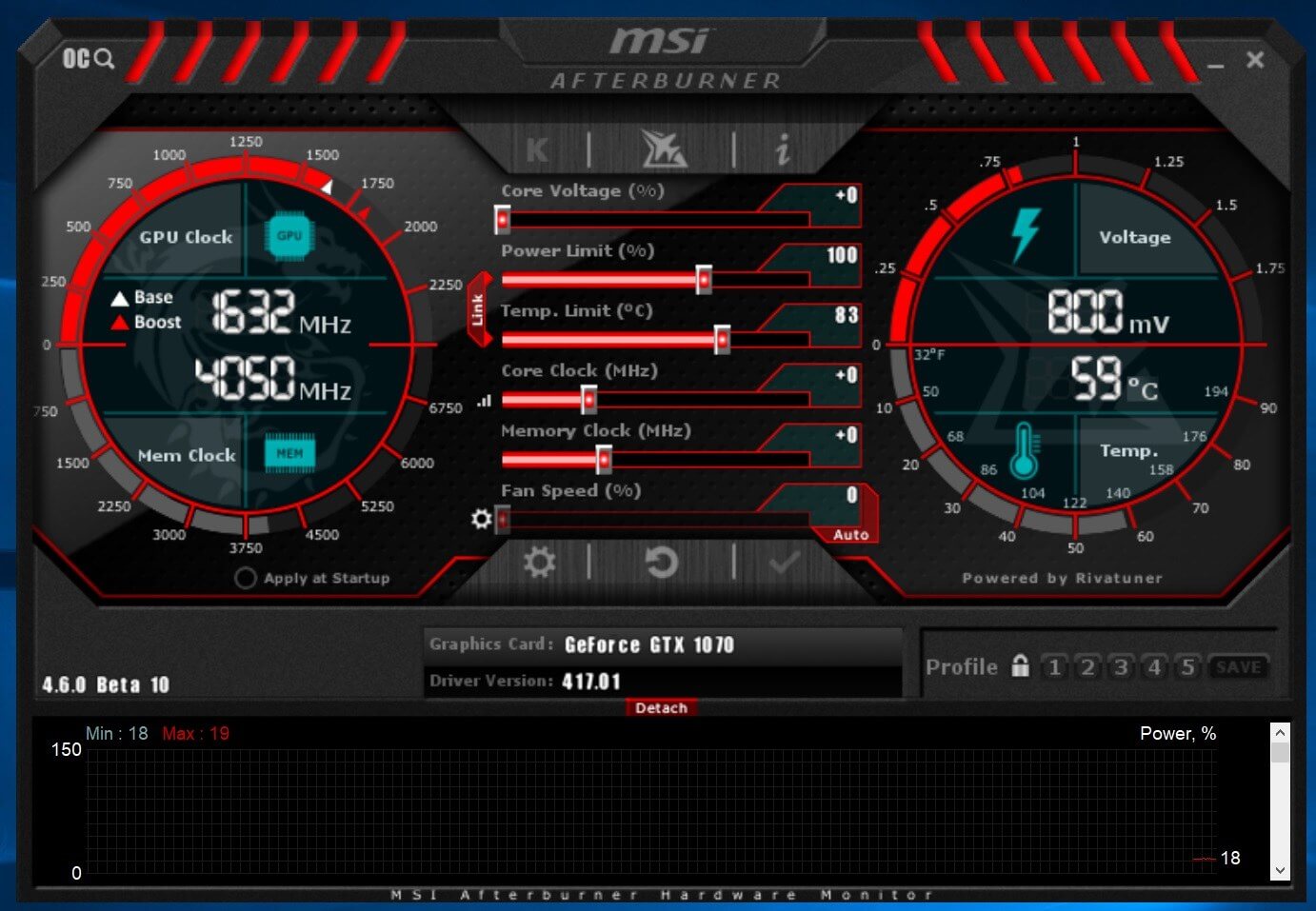Viewport: 1316px width, 911px height.
Task: Open the voltage curve editor icon
Action: (483, 401)
